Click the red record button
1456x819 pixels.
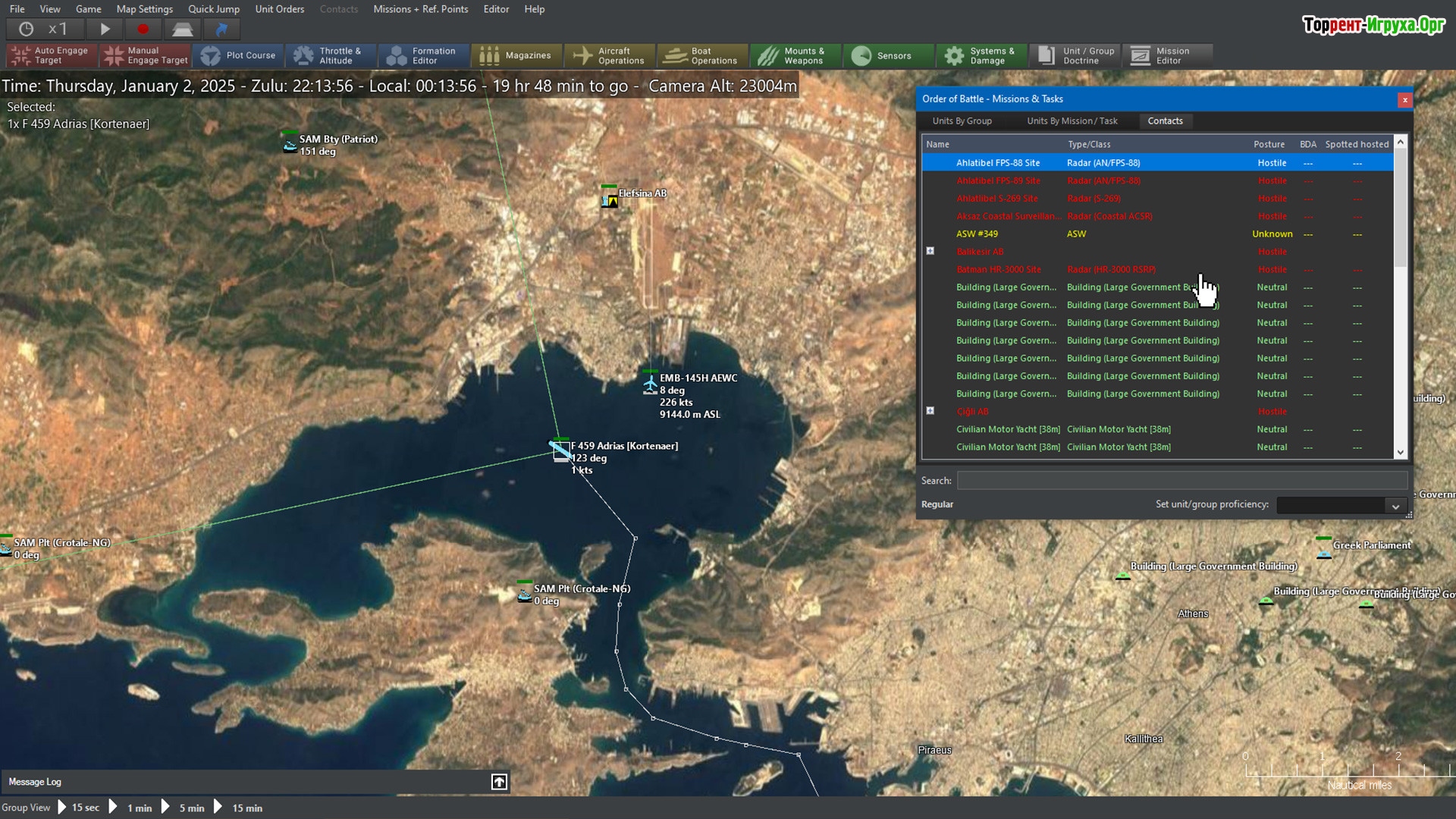point(143,29)
